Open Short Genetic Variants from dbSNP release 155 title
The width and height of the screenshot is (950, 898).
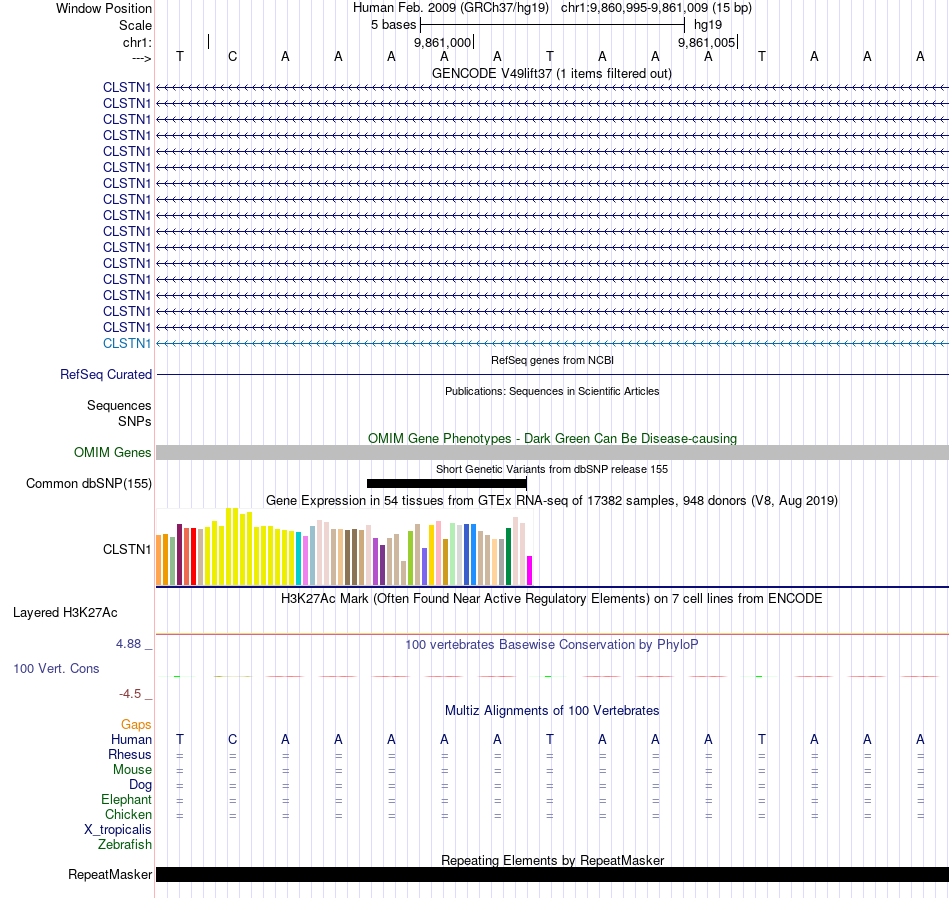point(552,469)
